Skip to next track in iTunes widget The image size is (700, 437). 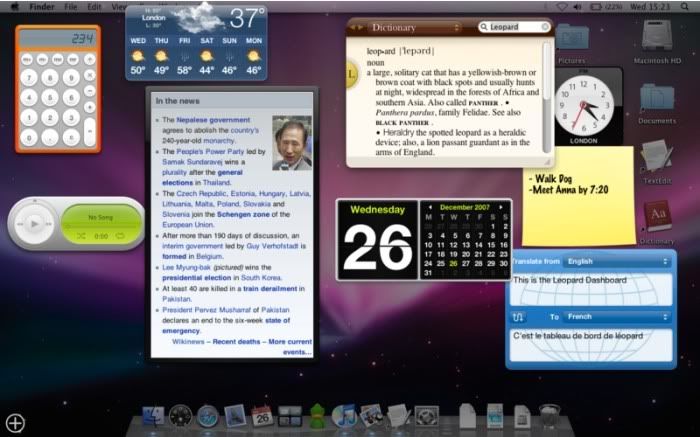pos(48,224)
